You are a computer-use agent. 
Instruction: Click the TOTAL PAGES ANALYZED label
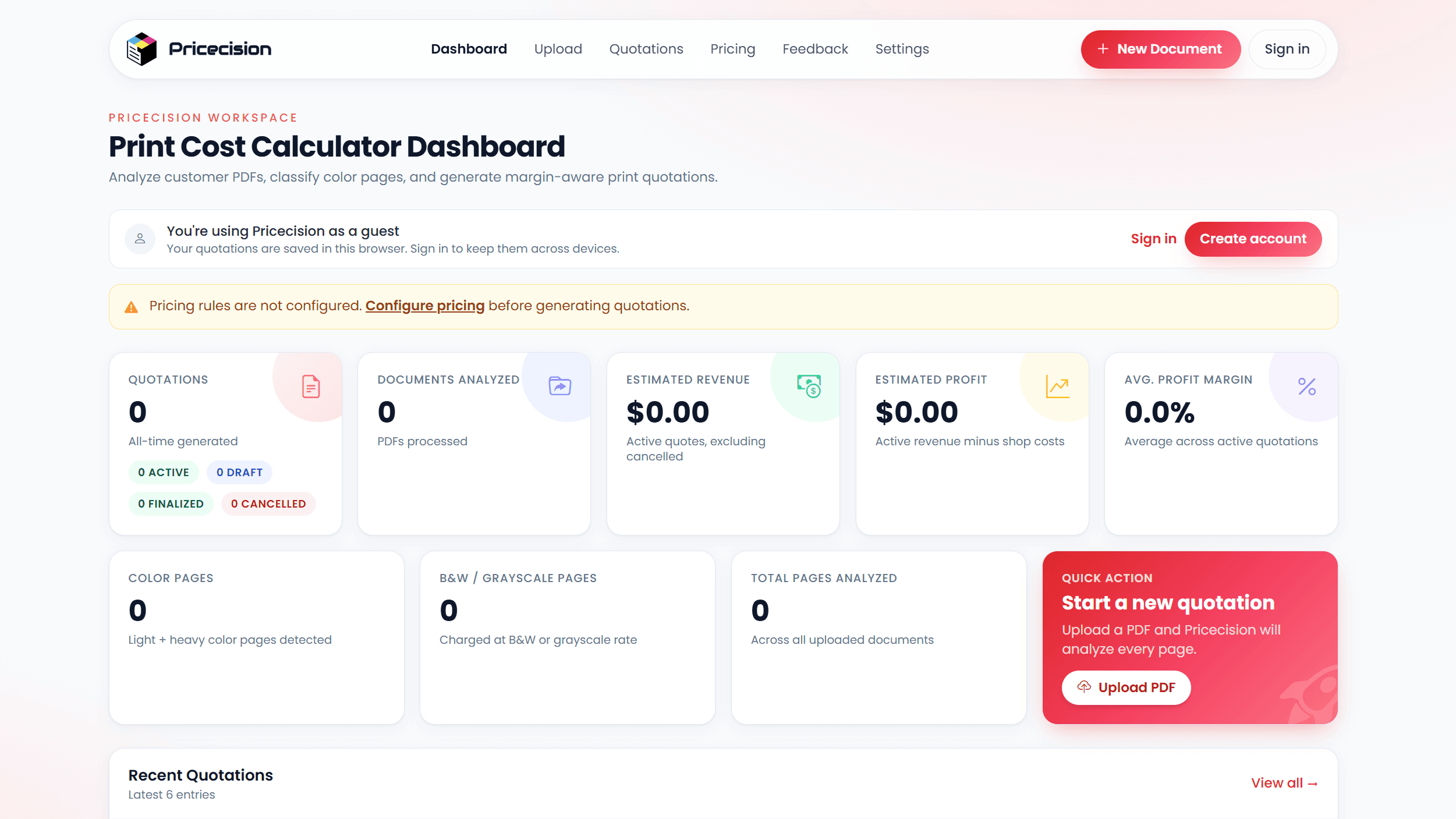pyautogui.click(x=824, y=578)
